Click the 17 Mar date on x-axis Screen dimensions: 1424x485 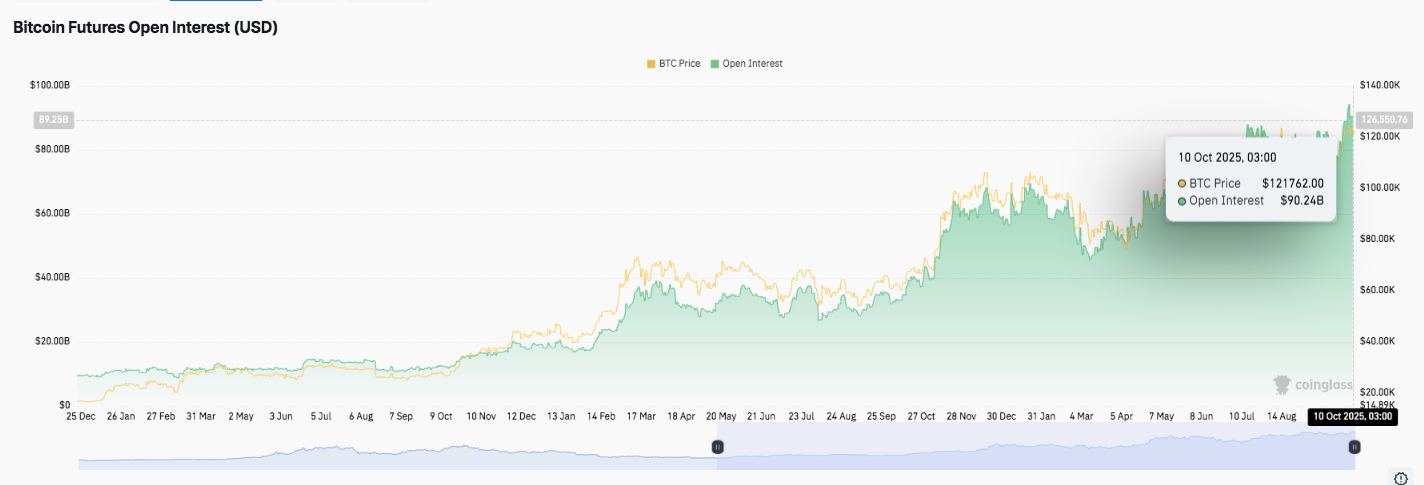(639, 415)
